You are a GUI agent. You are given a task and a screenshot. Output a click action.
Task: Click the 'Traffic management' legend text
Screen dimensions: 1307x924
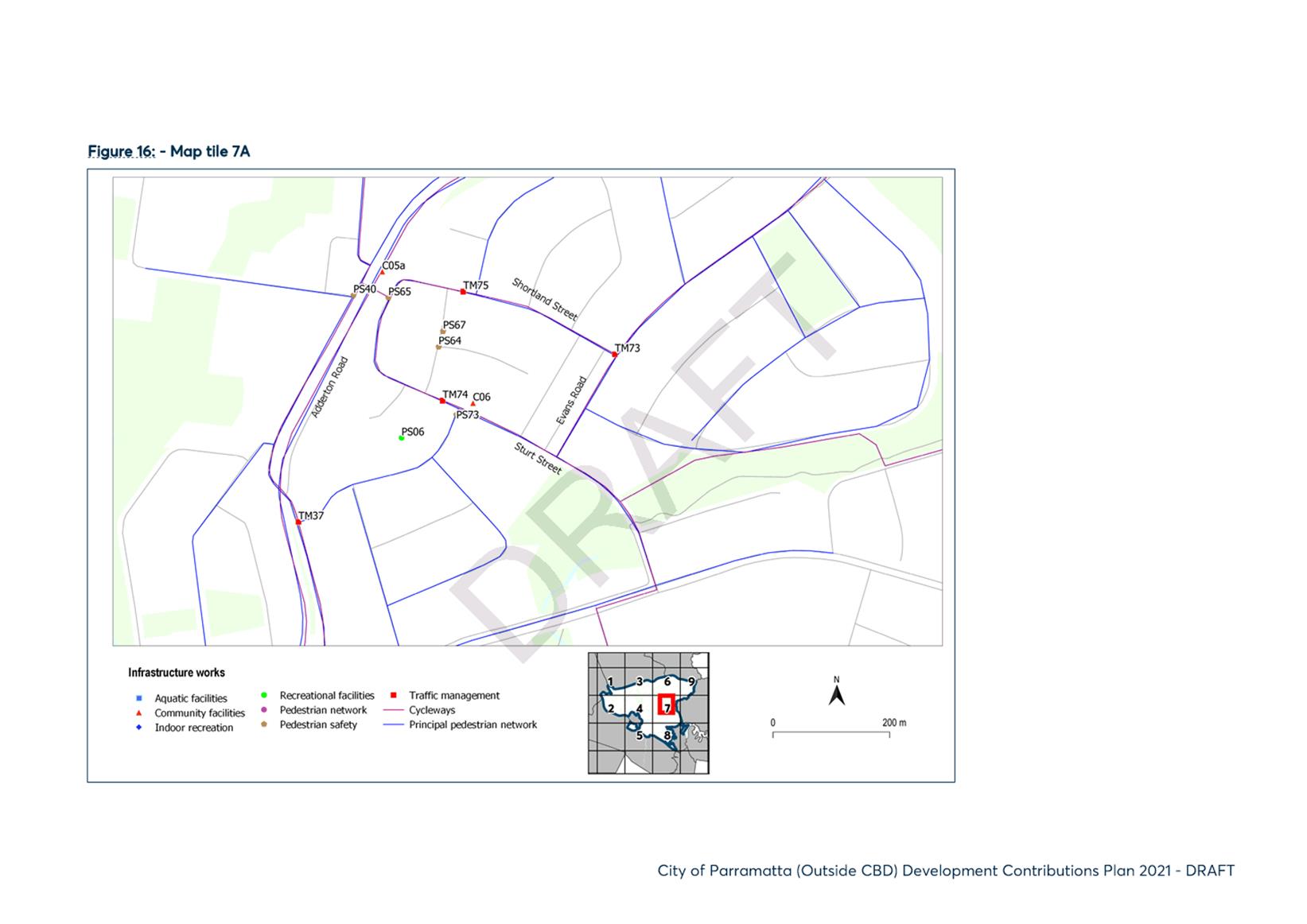click(454, 695)
